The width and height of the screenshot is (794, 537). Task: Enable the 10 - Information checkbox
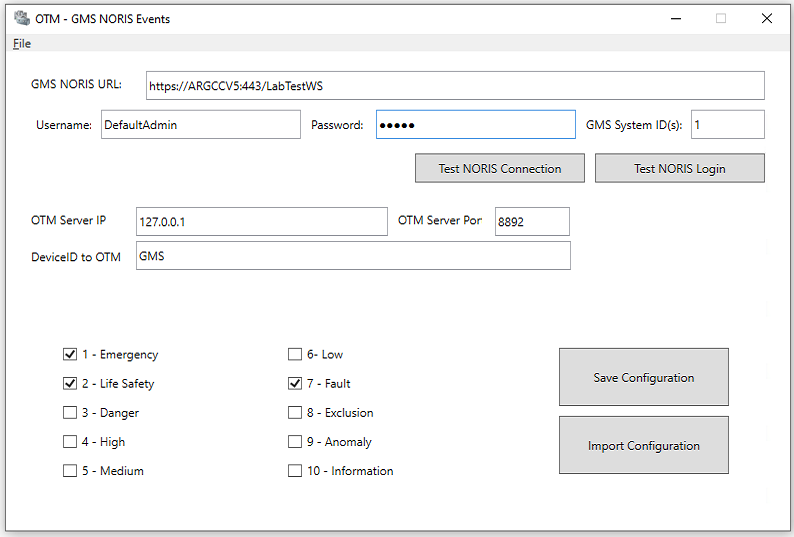pyautogui.click(x=295, y=471)
